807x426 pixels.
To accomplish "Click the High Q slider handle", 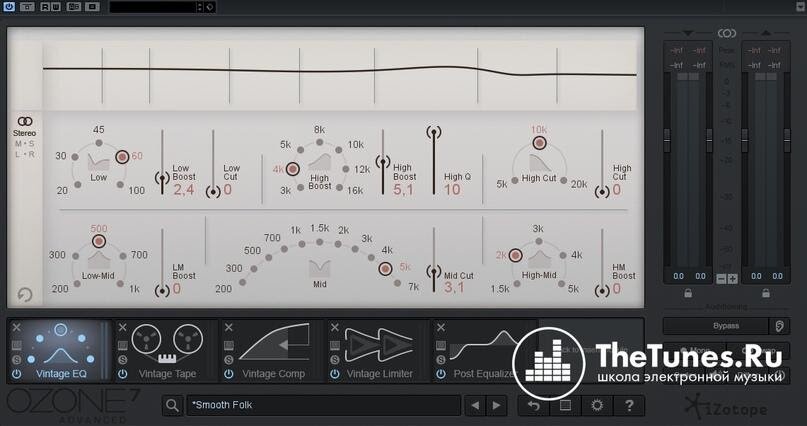I will point(434,133).
